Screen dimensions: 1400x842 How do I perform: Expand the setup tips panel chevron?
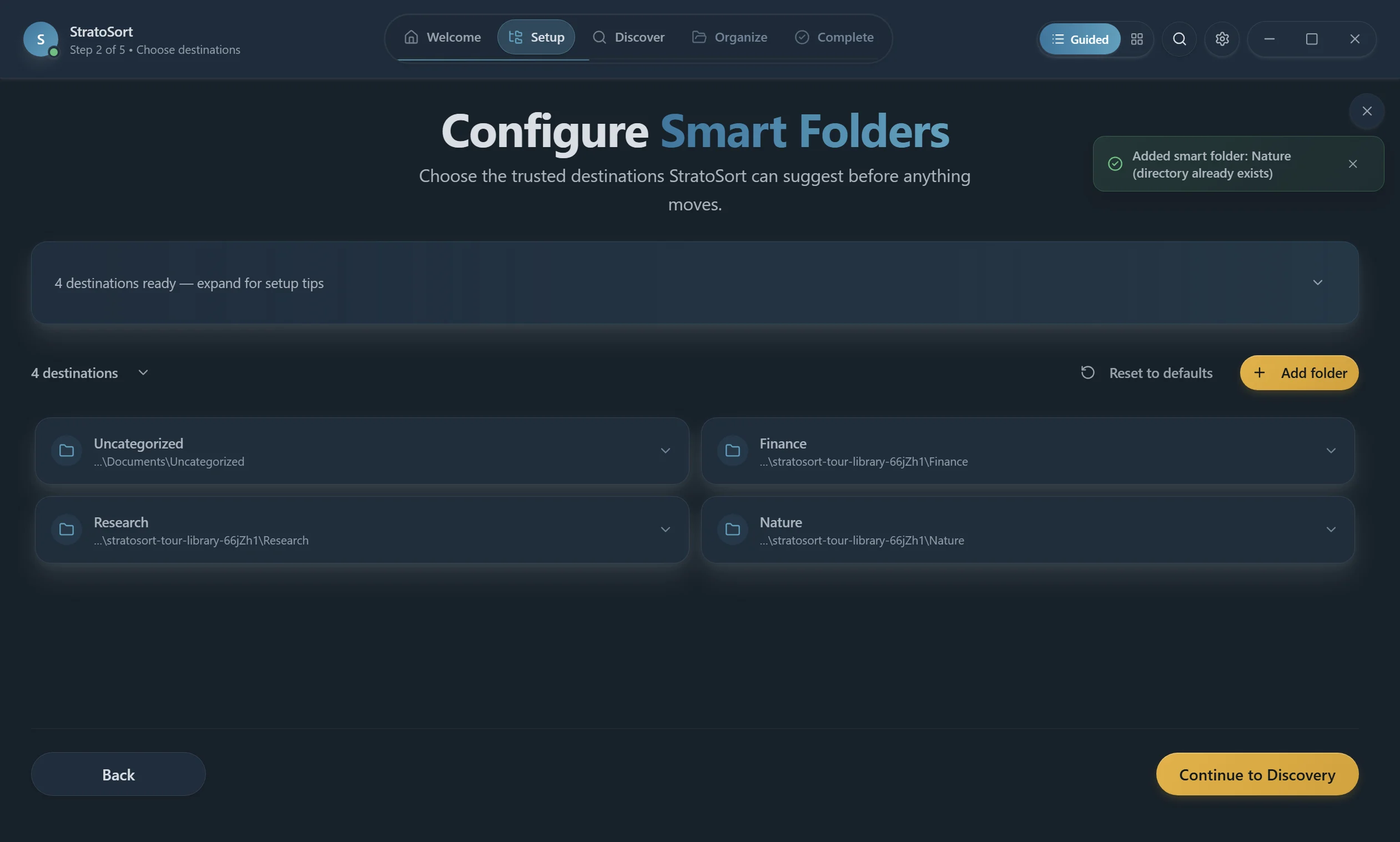pos(1317,283)
